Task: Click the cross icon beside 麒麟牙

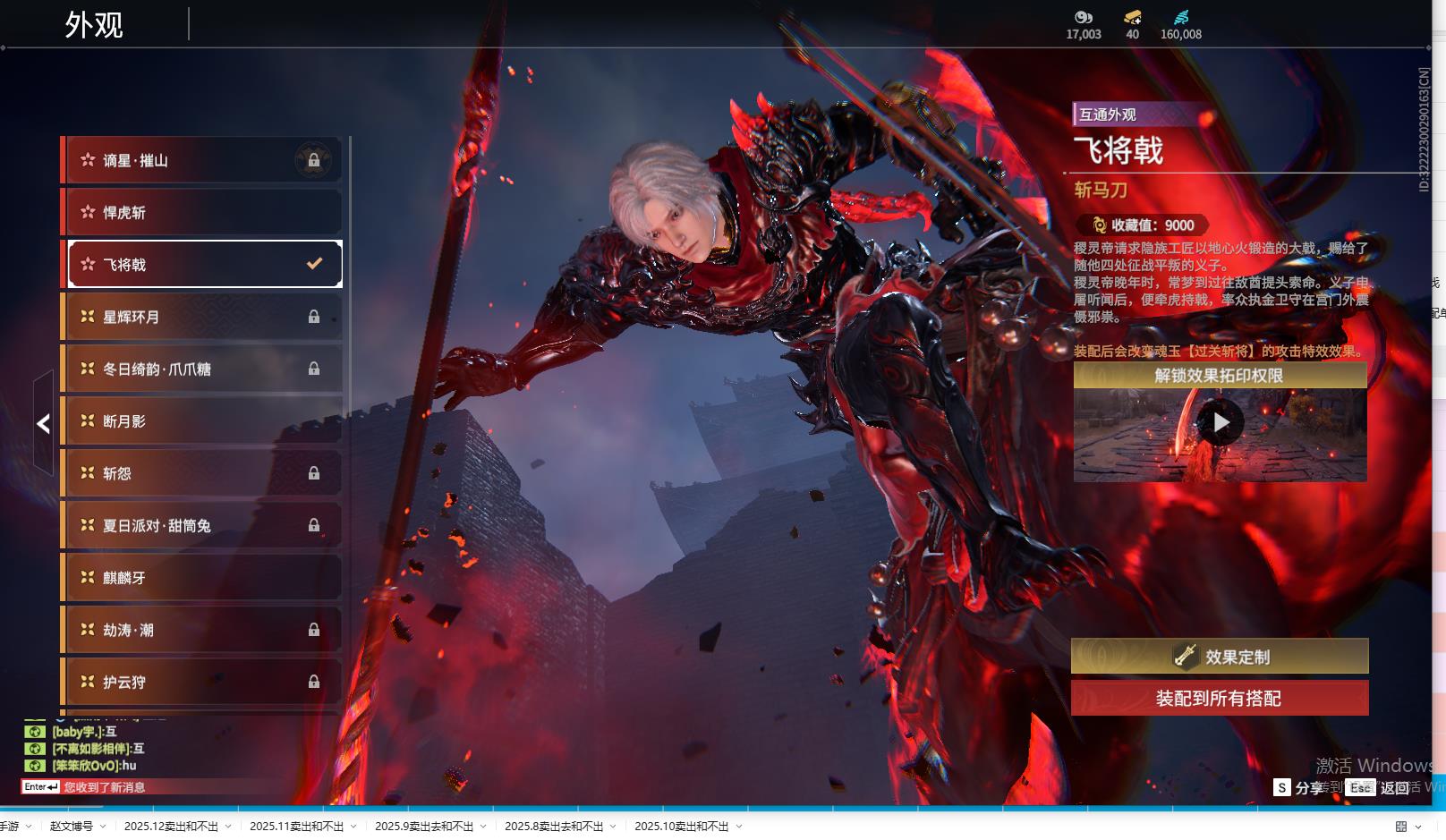Action: [88, 577]
